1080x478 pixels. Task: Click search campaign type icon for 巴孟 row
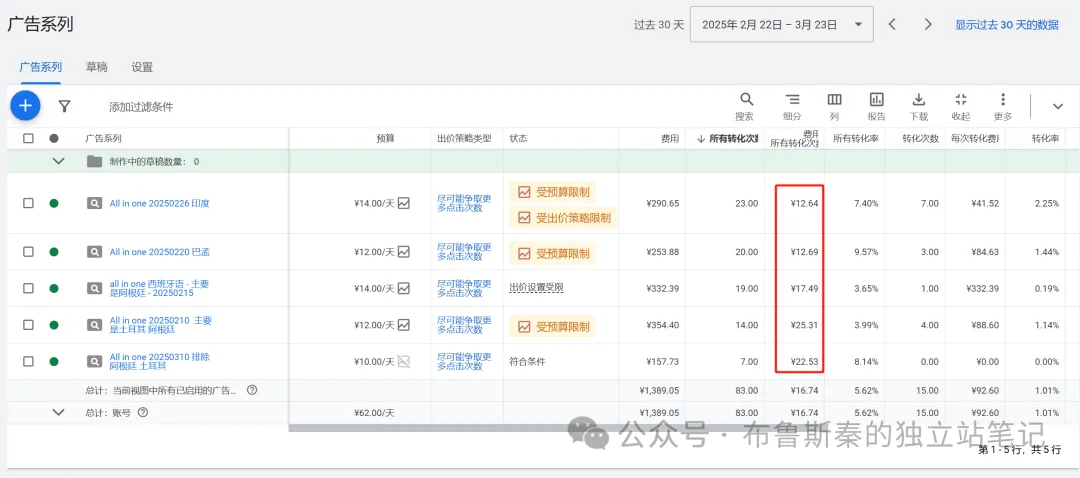94,252
